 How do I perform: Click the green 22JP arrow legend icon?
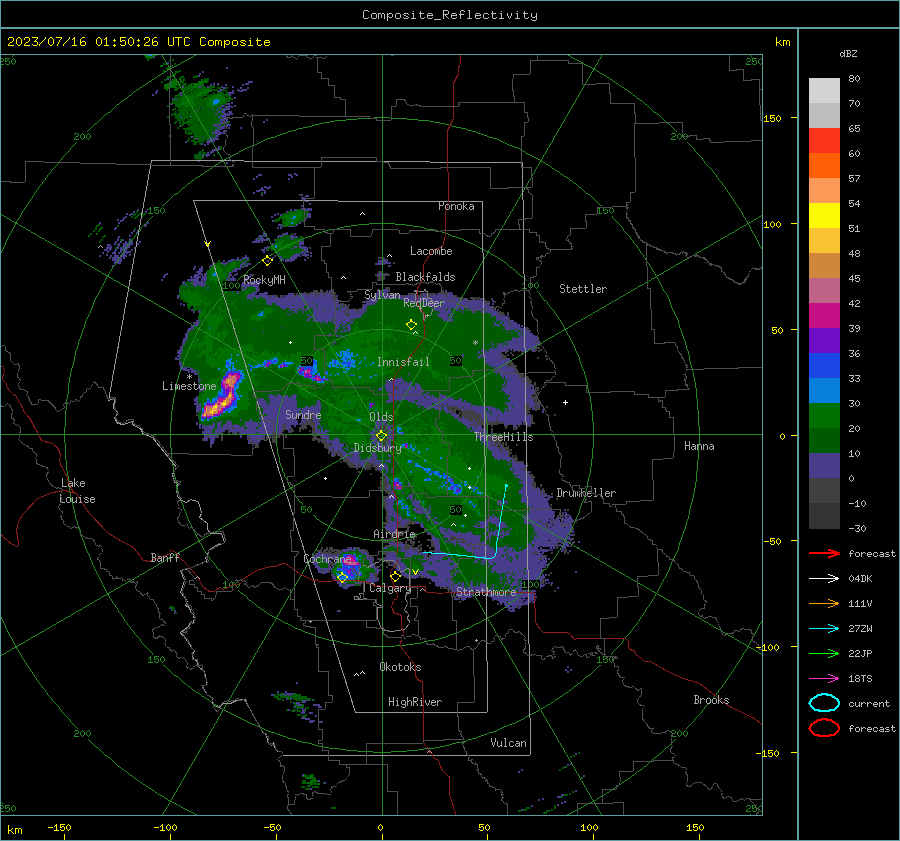(824, 653)
